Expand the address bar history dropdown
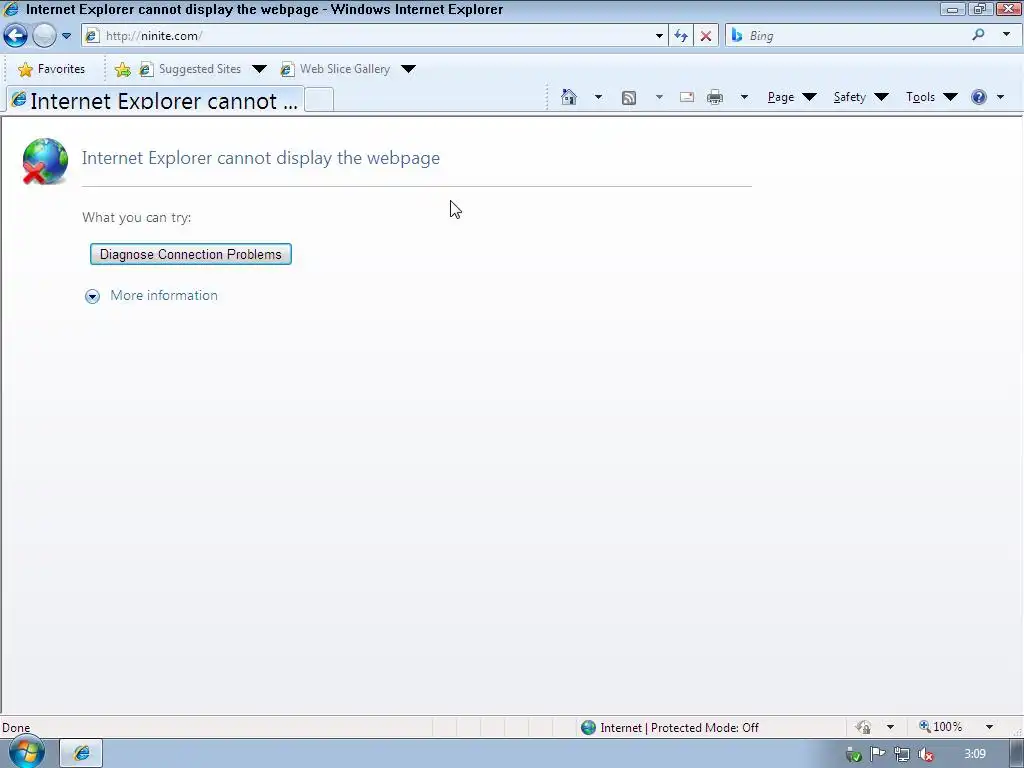This screenshot has height=768, width=1024. point(659,36)
